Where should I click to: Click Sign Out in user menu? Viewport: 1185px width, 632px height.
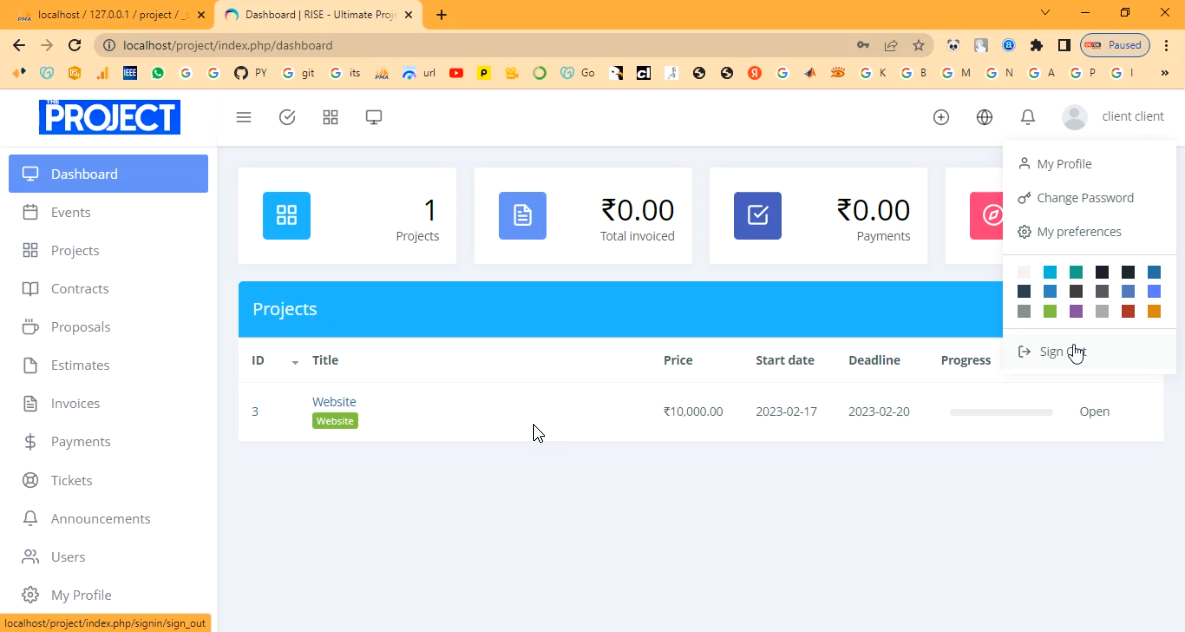tap(1062, 352)
